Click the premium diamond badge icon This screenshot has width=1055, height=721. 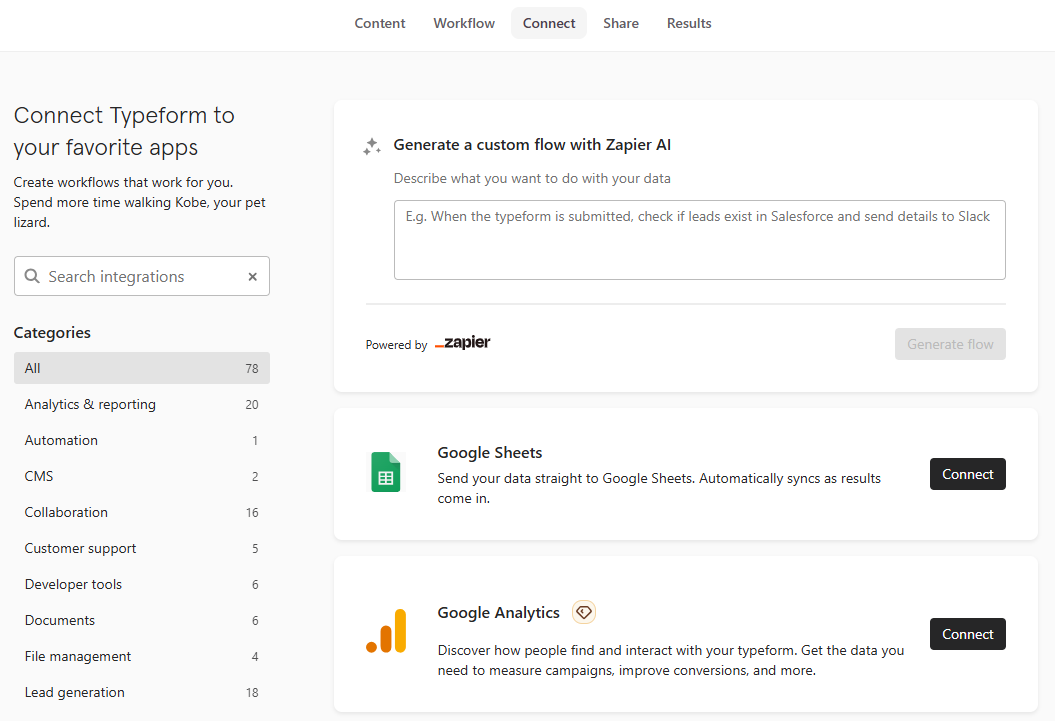click(583, 612)
